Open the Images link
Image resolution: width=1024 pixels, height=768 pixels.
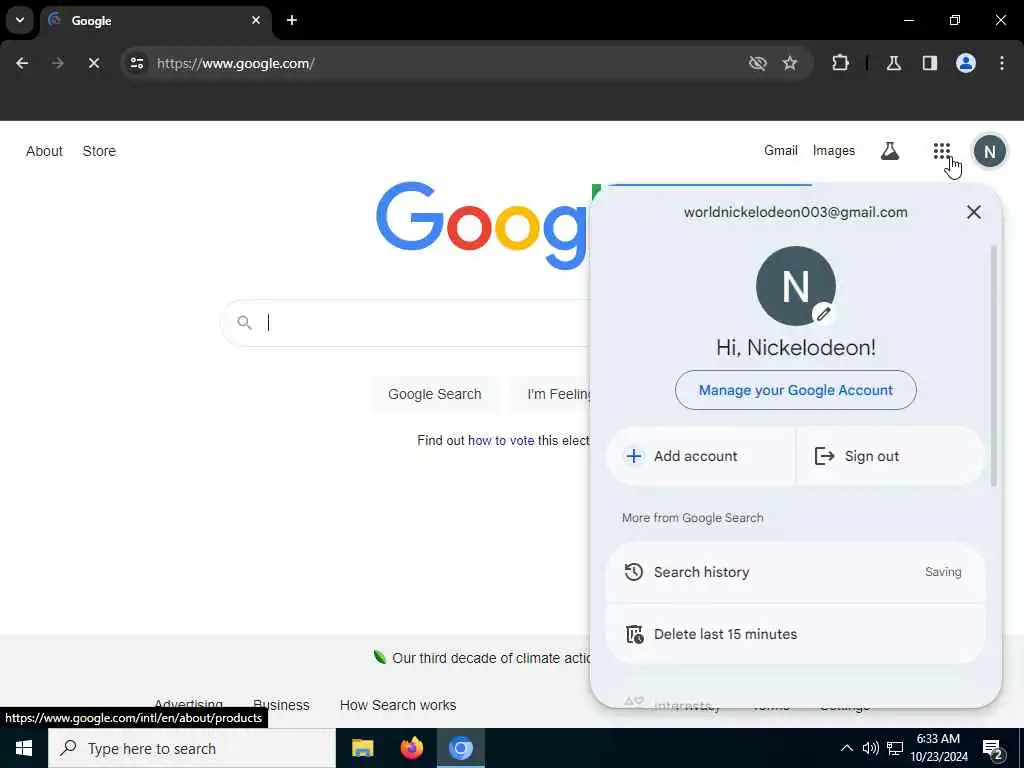tap(833, 150)
